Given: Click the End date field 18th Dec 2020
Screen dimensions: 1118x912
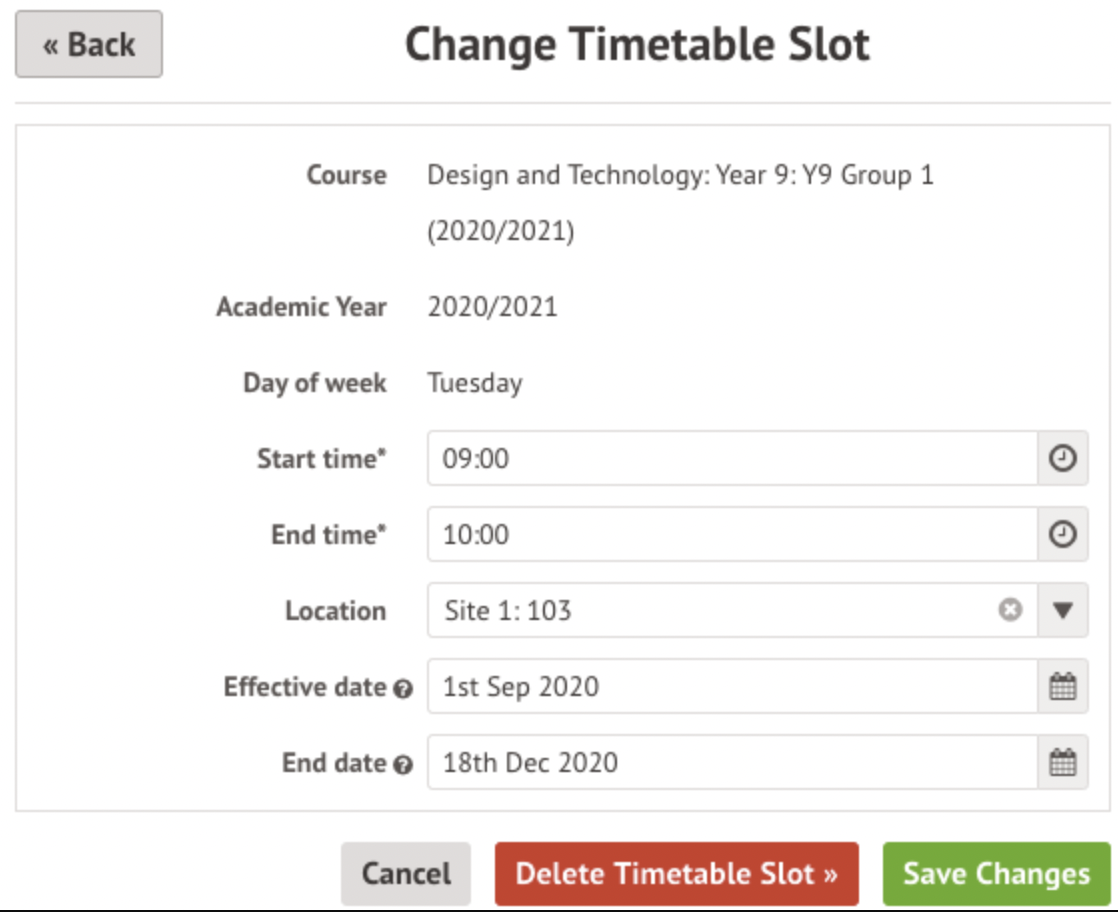Looking at the screenshot, I should click(732, 763).
